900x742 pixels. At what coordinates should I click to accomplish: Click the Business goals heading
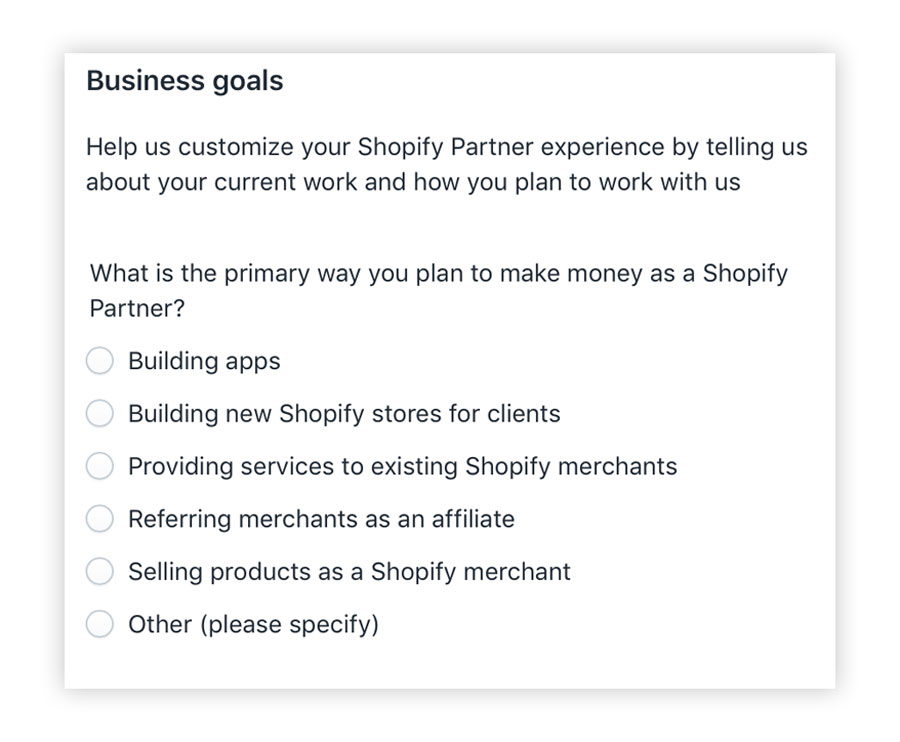pos(185,81)
